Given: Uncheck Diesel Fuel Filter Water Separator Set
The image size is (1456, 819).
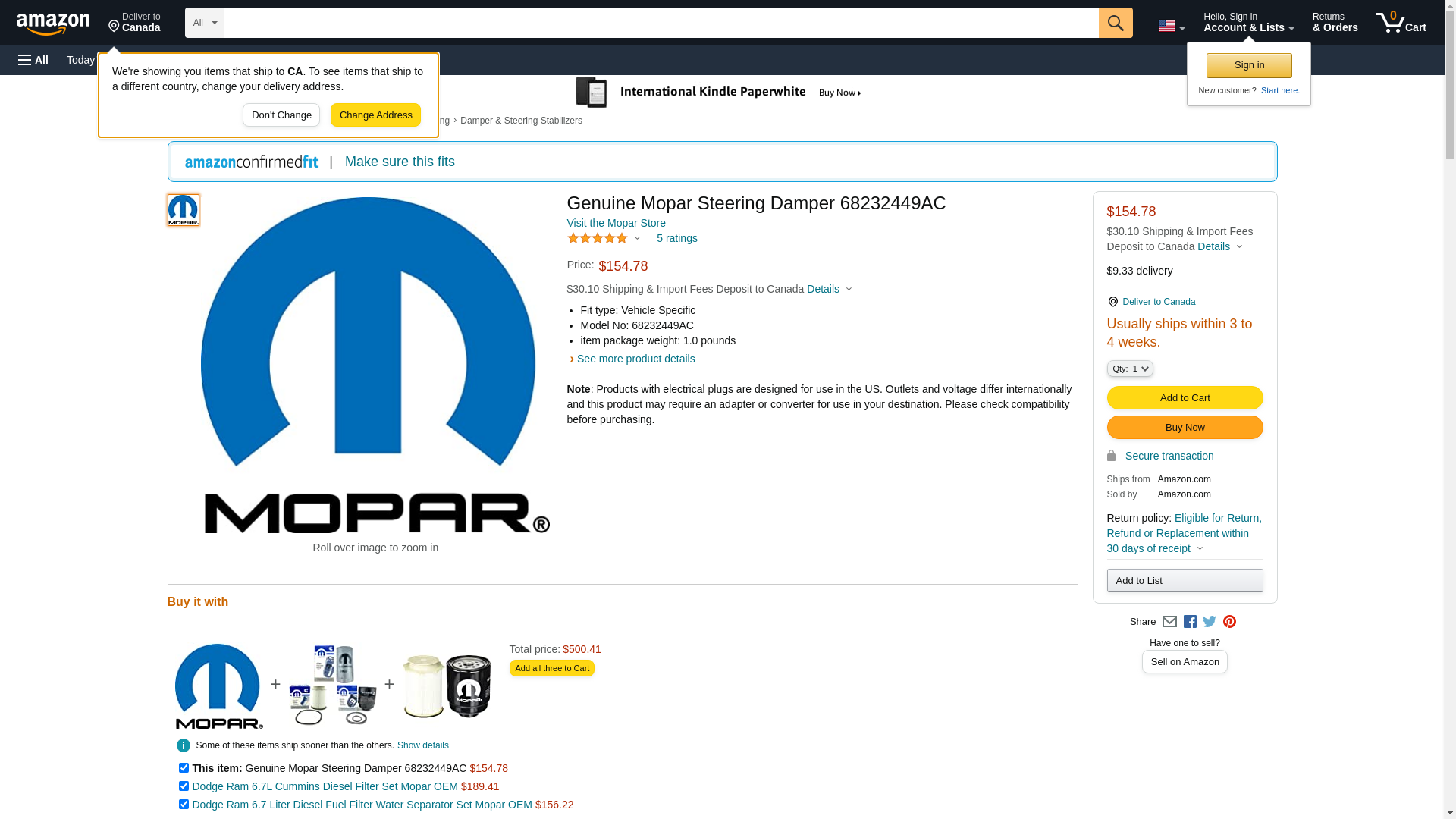Looking at the screenshot, I should click(x=184, y=805).
